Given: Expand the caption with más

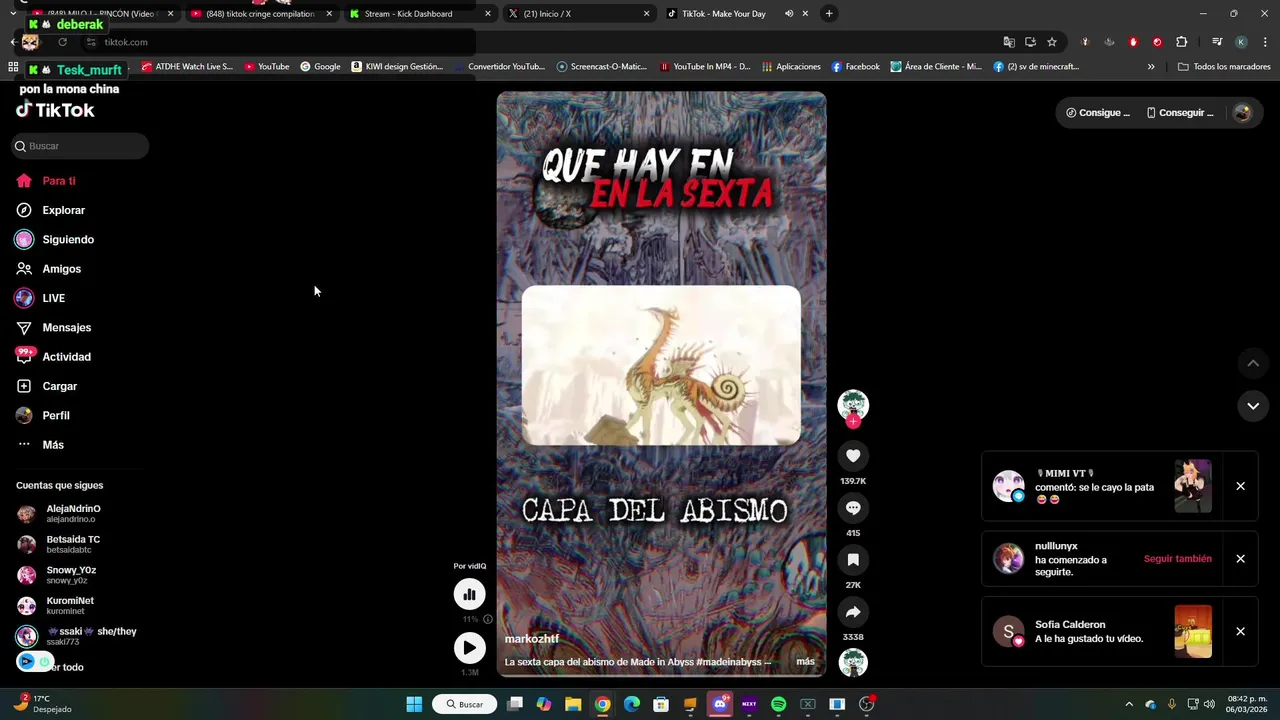Looking at the screenshot, I should [805, 661].
